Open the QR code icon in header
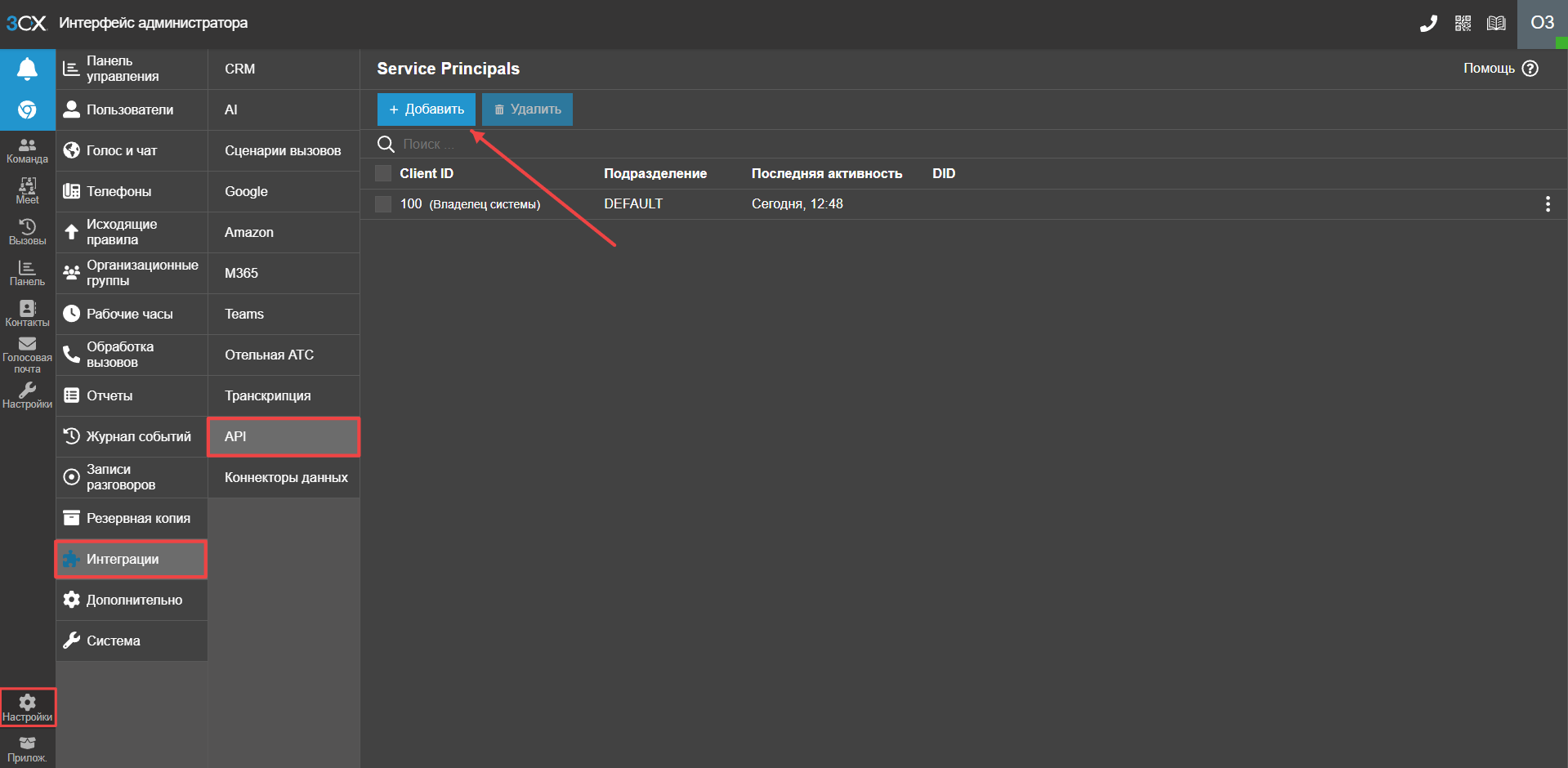The image size is (1568, 768). point(1463,24)
